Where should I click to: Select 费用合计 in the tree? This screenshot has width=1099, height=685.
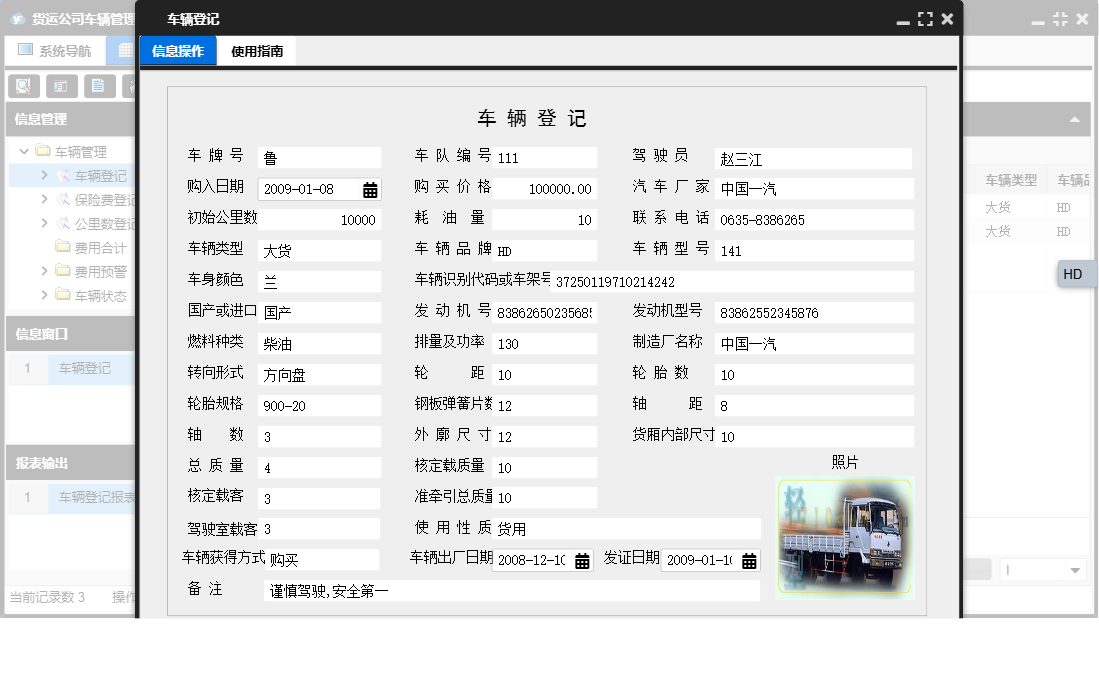click(x=100, y=247)
